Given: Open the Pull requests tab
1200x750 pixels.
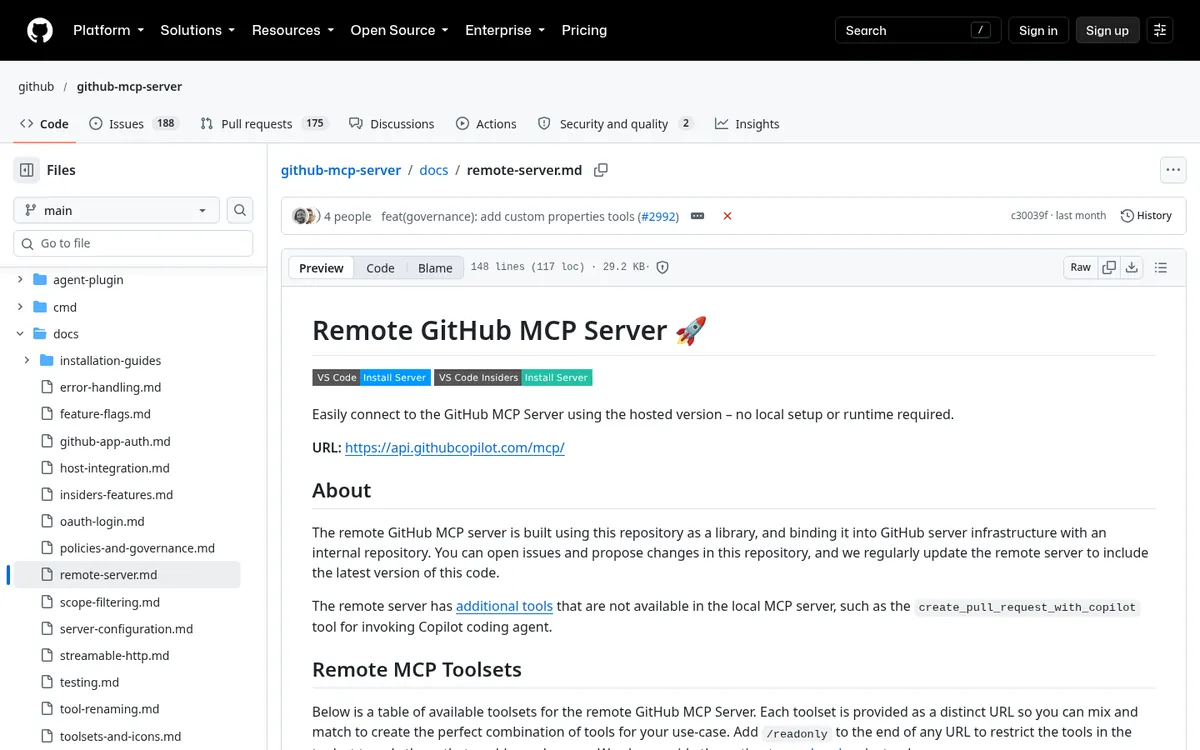Looking at the screenshot, I should coord(264,124).
